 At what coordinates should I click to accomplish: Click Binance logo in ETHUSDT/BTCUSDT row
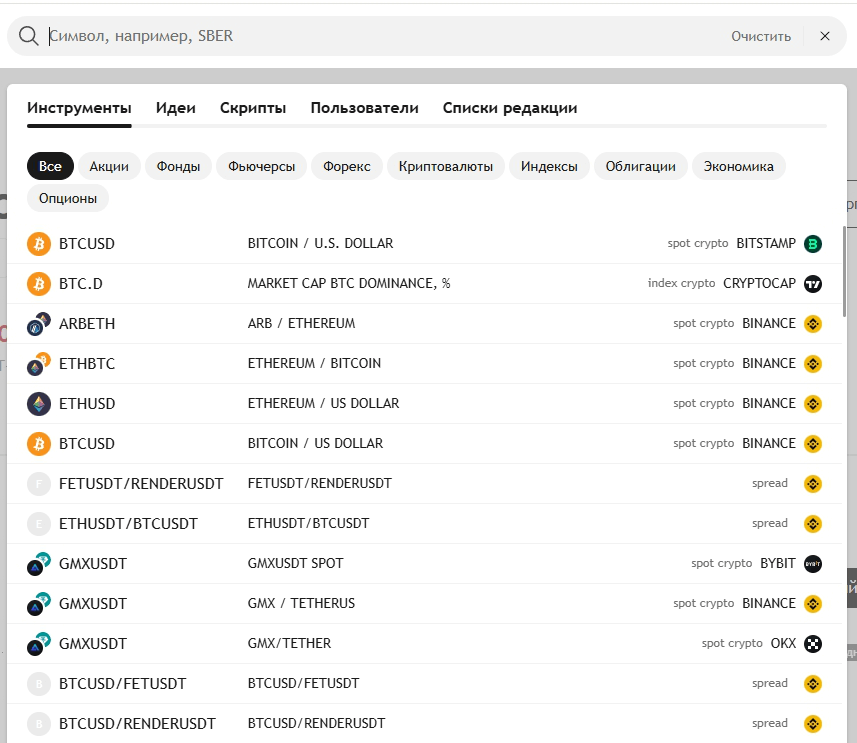[813, 524]
